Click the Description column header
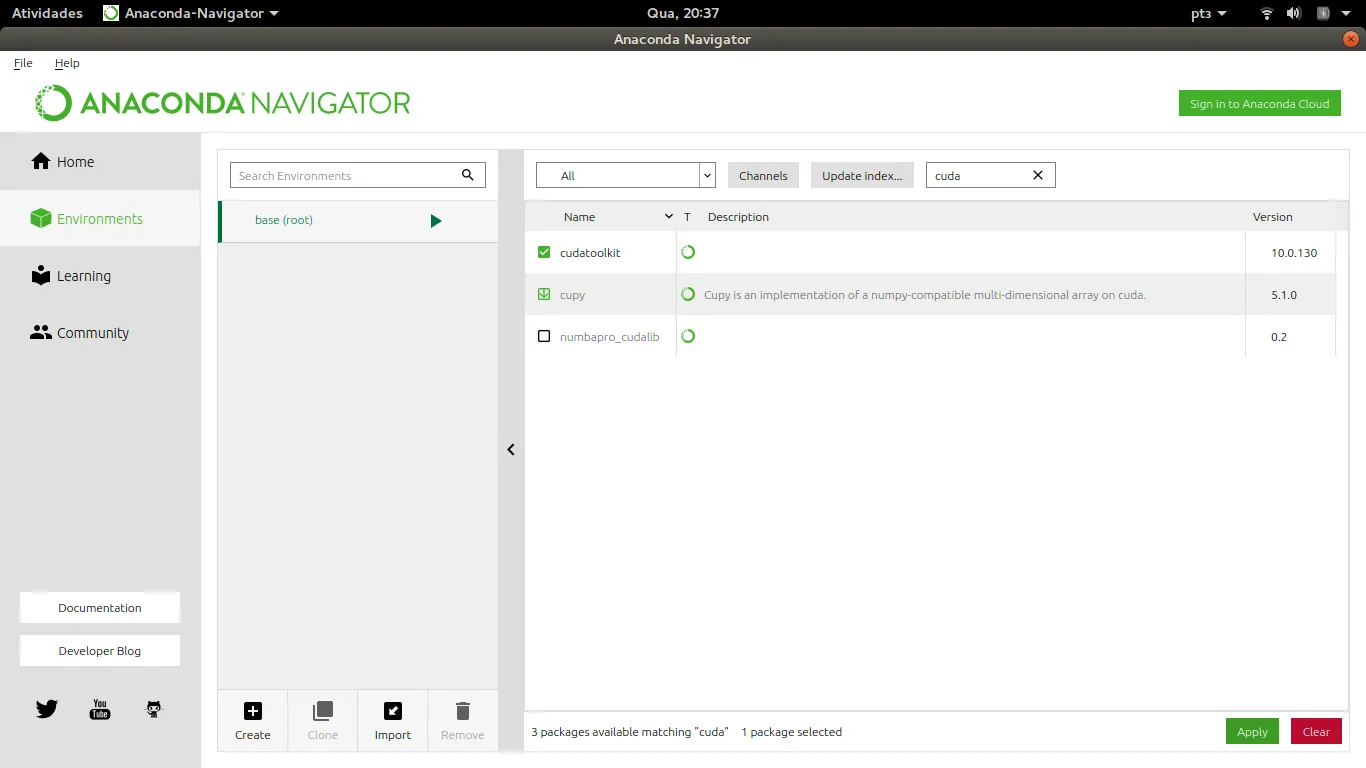1366x768 pixels. 738,217
